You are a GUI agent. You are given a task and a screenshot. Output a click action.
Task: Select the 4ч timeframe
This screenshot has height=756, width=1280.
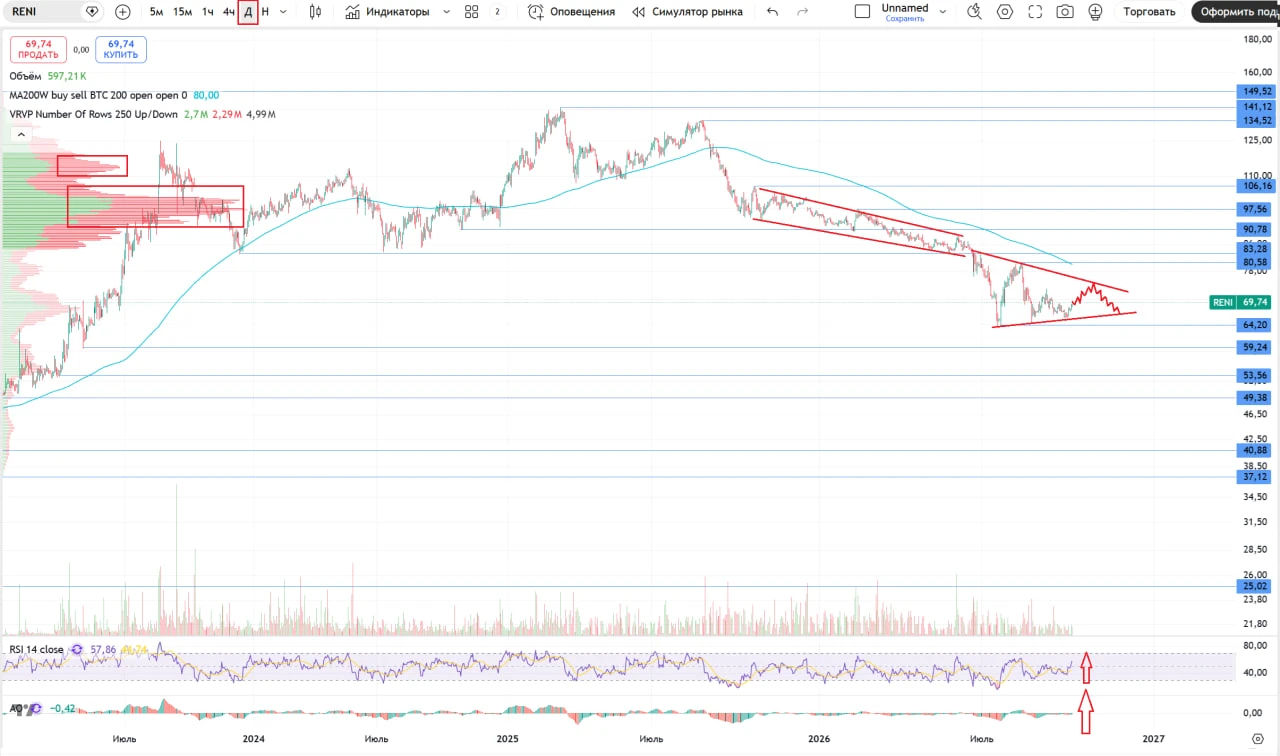229,12
